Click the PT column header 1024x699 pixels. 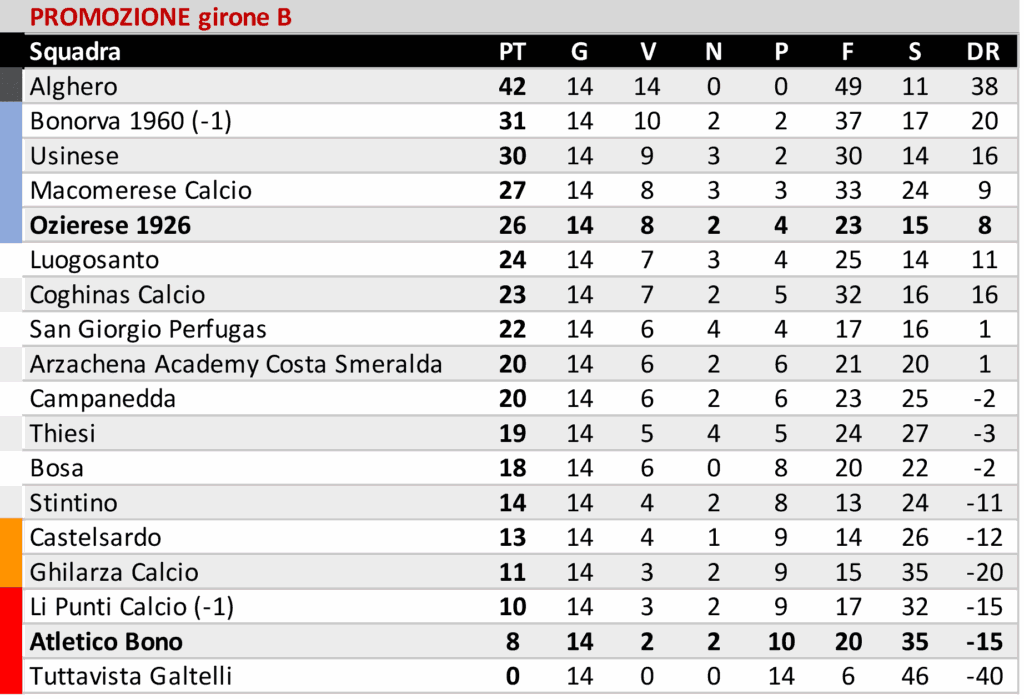point(512,52)
